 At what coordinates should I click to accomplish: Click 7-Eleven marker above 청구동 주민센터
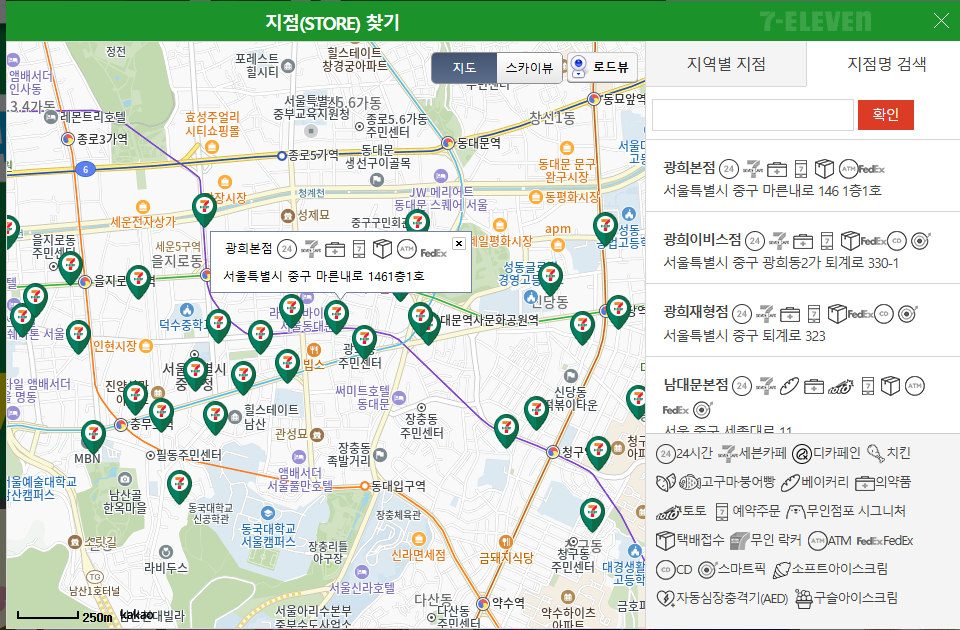[592, 513]
